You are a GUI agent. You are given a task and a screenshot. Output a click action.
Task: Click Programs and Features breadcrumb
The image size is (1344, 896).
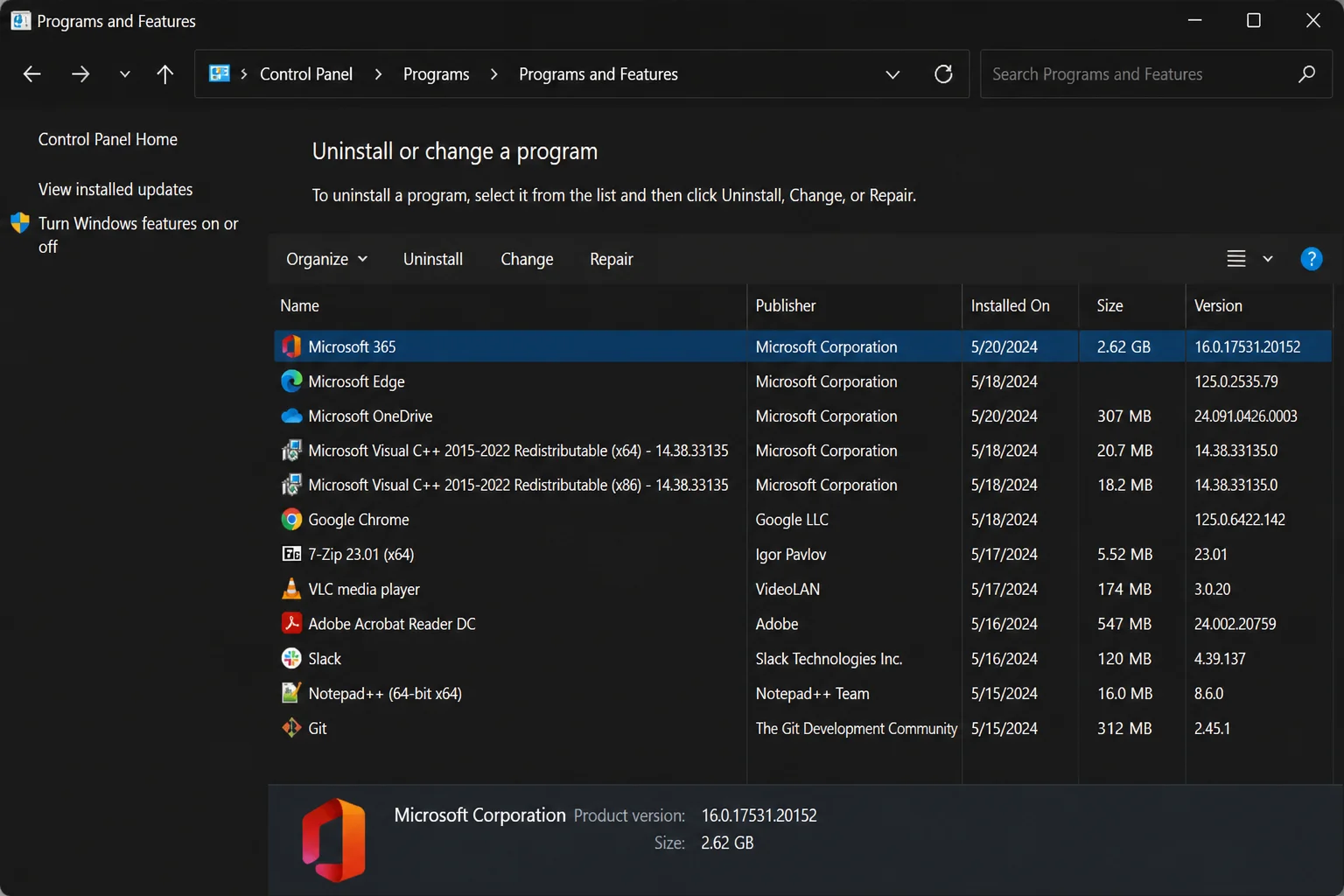pos(598,74)
